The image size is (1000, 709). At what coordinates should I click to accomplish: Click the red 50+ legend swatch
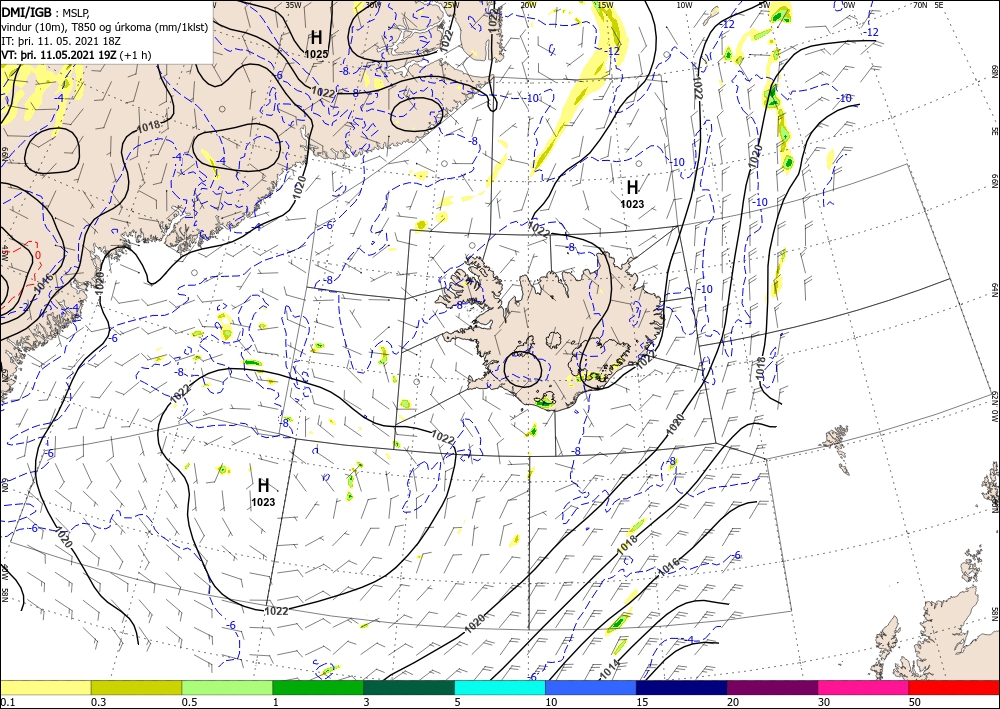[x=954, y=687]
